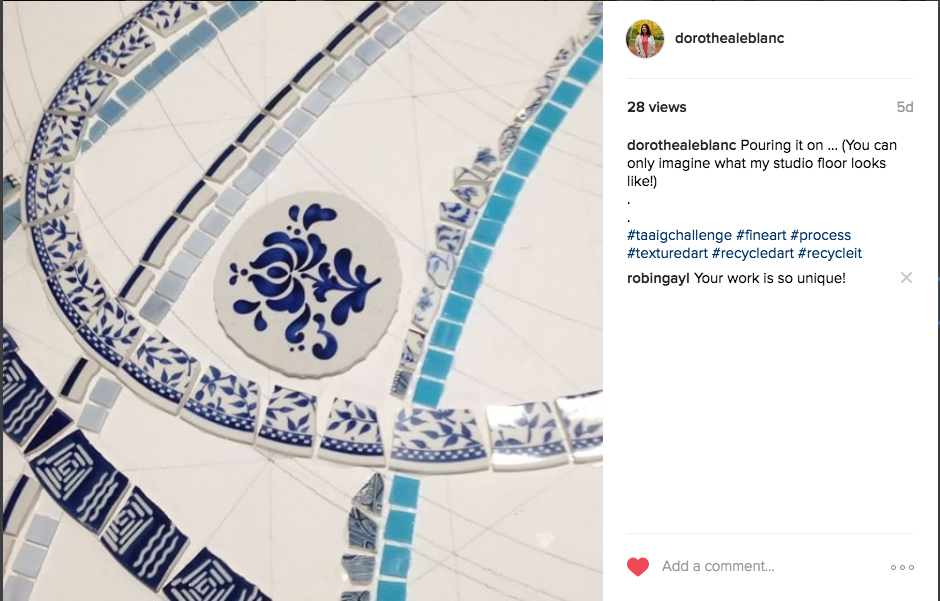Click the comment Your work is so unique
Viewport: 940px width, 601px height.
(x=770, y=278)
